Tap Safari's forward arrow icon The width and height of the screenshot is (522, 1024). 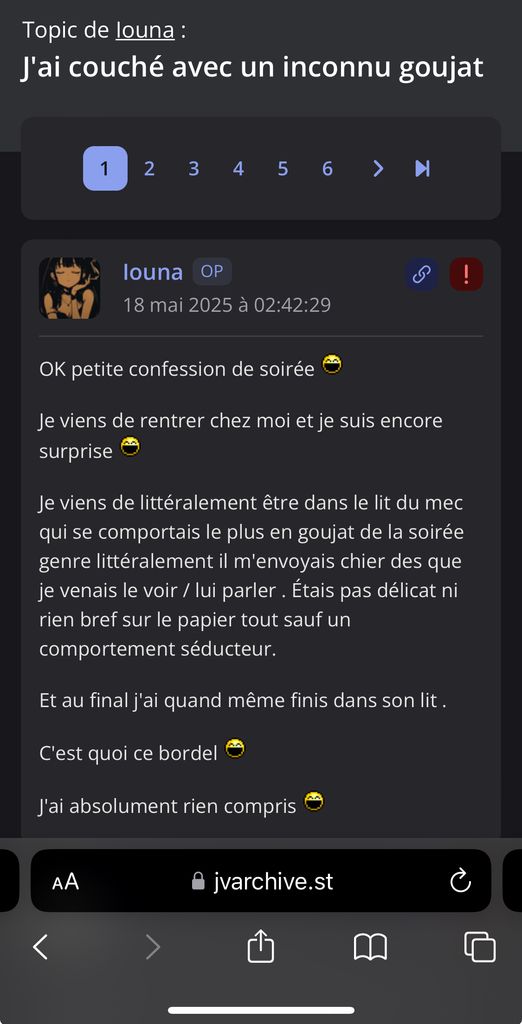(x=152, y=946)
